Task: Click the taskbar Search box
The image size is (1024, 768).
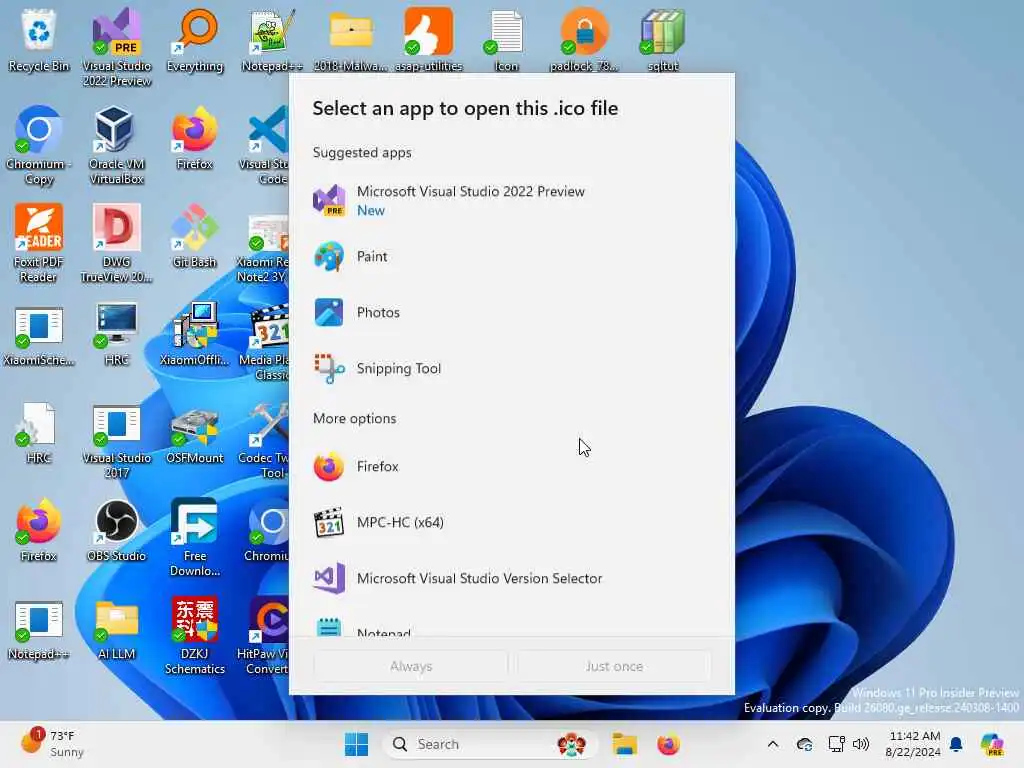Action: (x=490, y=744)
